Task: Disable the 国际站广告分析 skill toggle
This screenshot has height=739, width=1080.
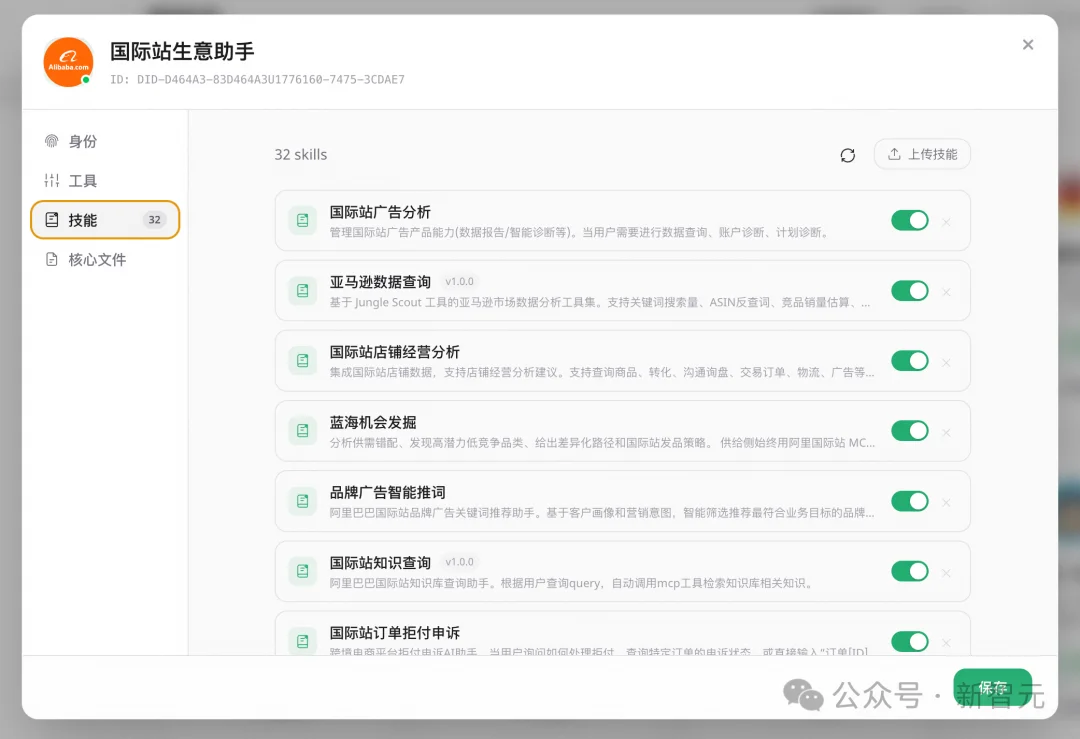Action: click(x=910, y=219)
